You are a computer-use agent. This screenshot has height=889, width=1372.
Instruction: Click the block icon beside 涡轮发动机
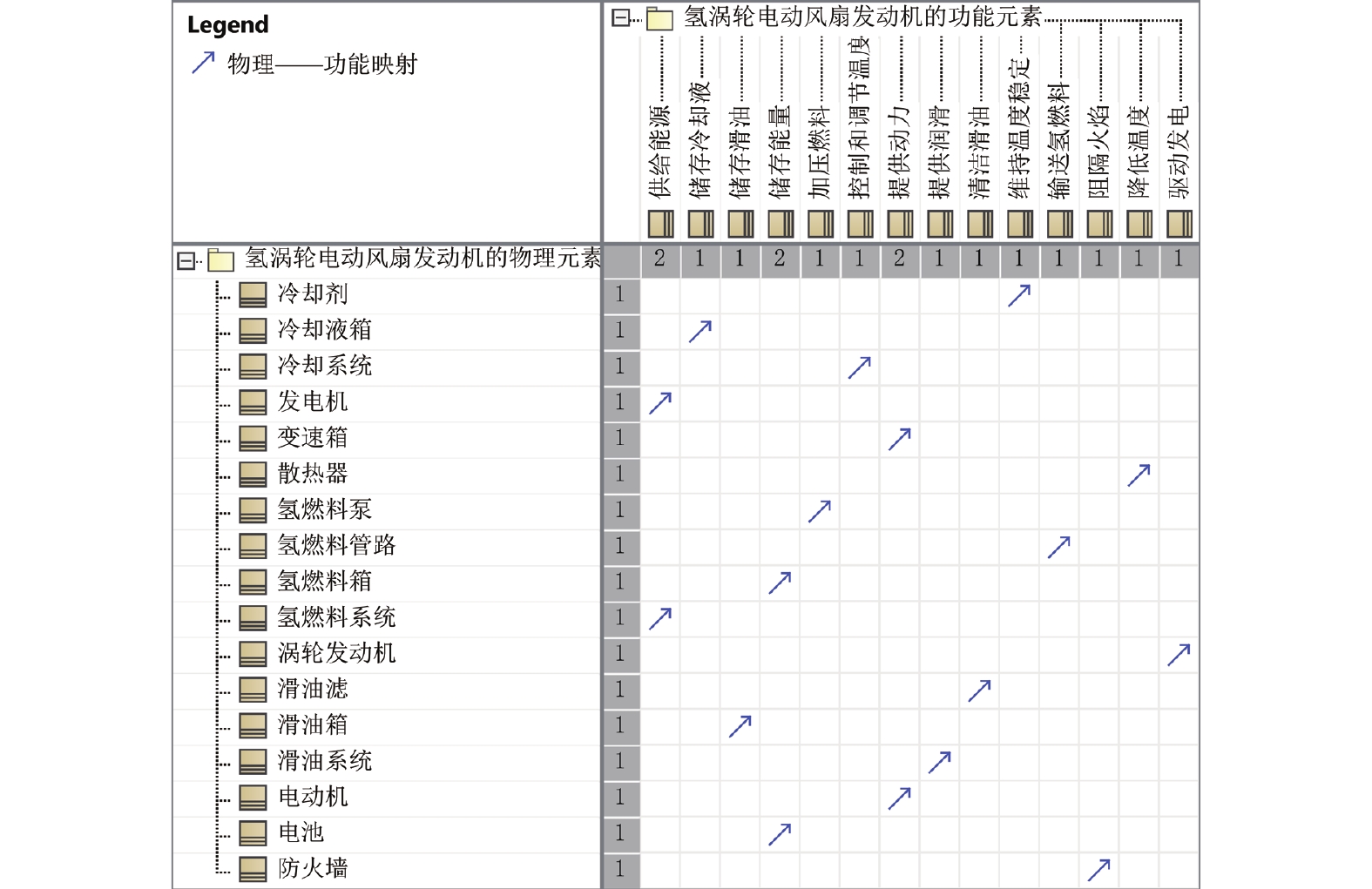253,654
